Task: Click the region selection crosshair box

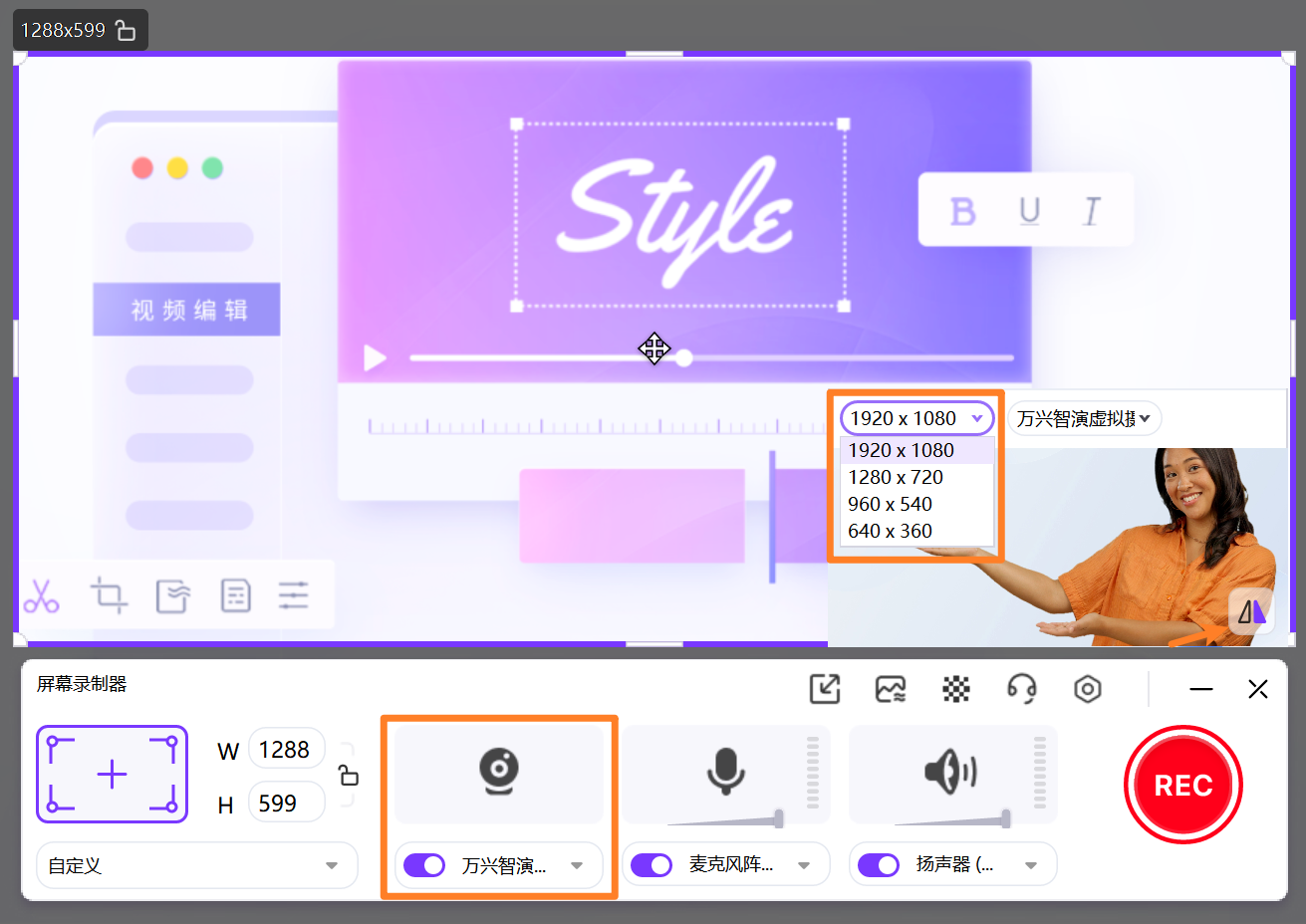Action: point(112,773)
